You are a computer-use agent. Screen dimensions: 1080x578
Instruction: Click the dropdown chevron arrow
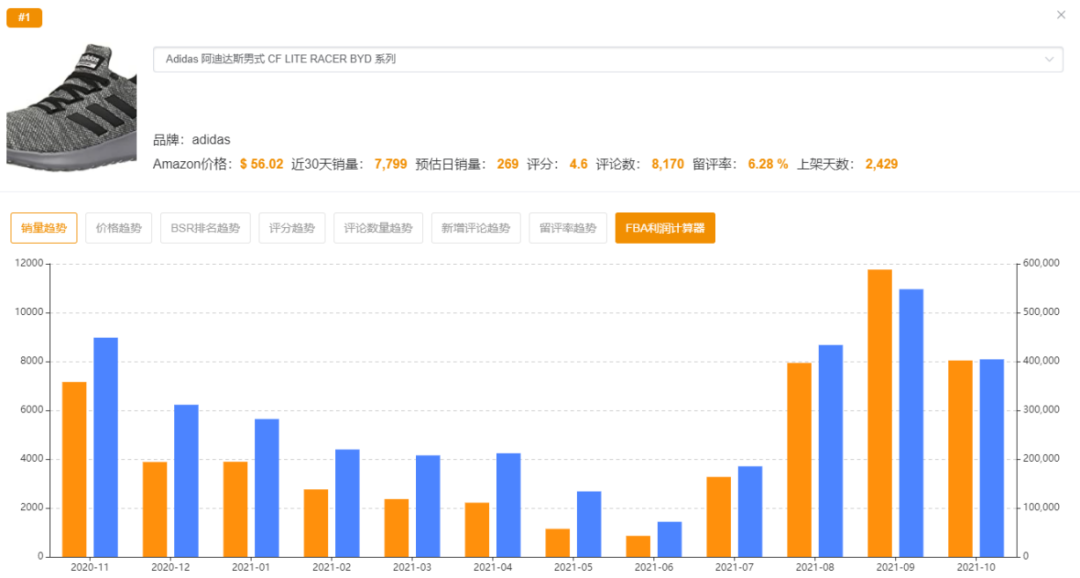click(1049, 59)
